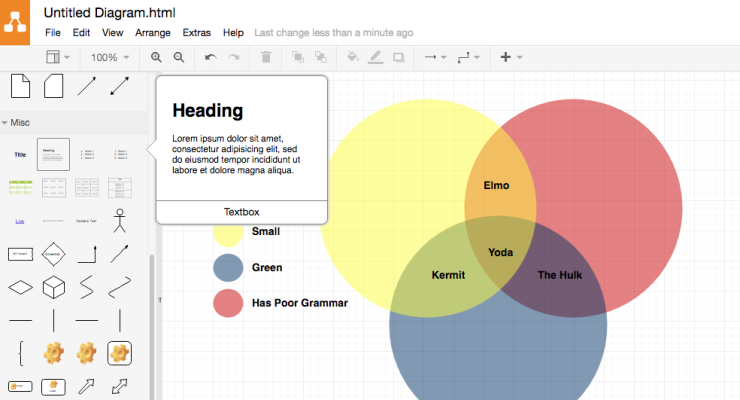Toggle the Shadow toolbar icon
Viewport: 740px width, 400px height.
398,58
